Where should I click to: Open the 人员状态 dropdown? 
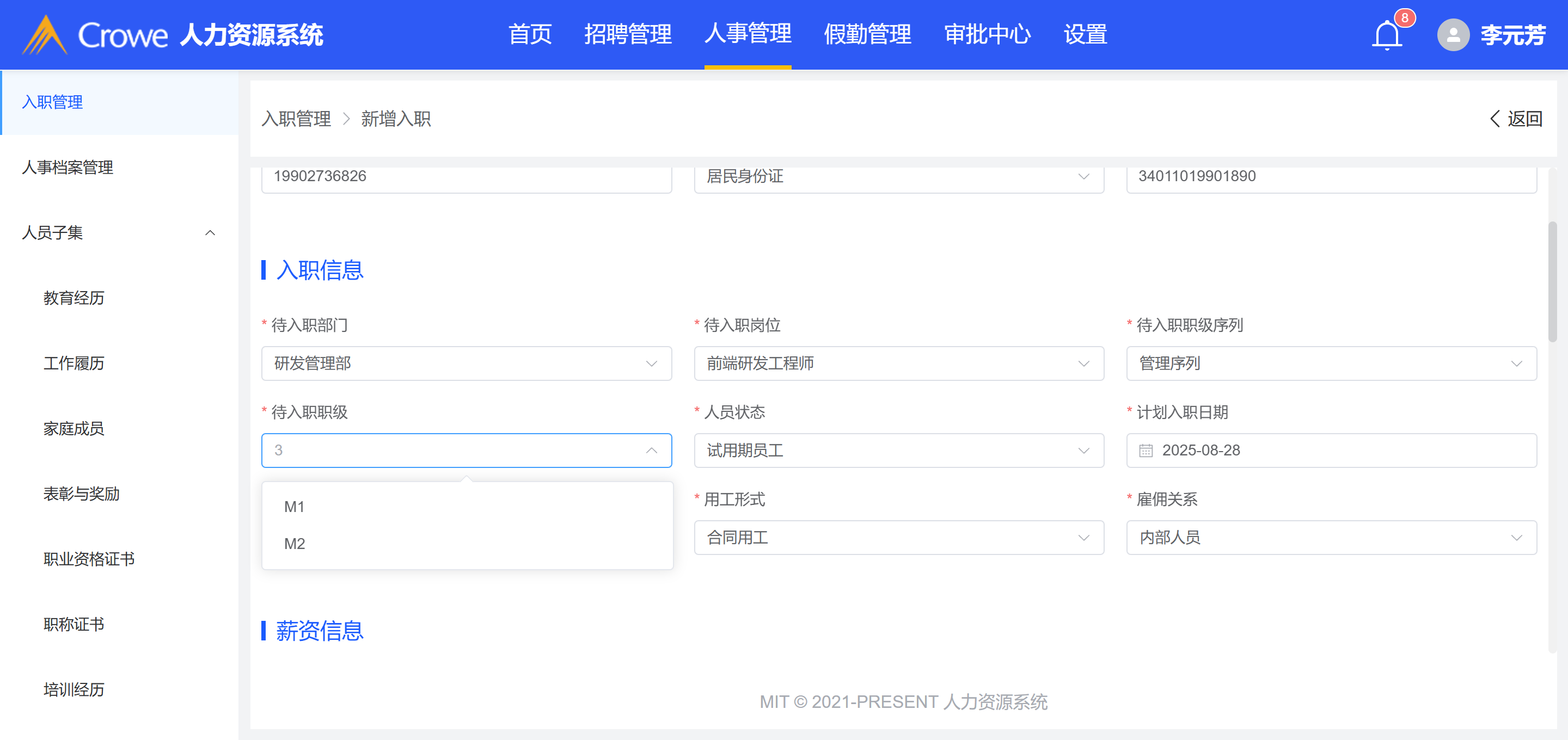(x=898, y=451)
